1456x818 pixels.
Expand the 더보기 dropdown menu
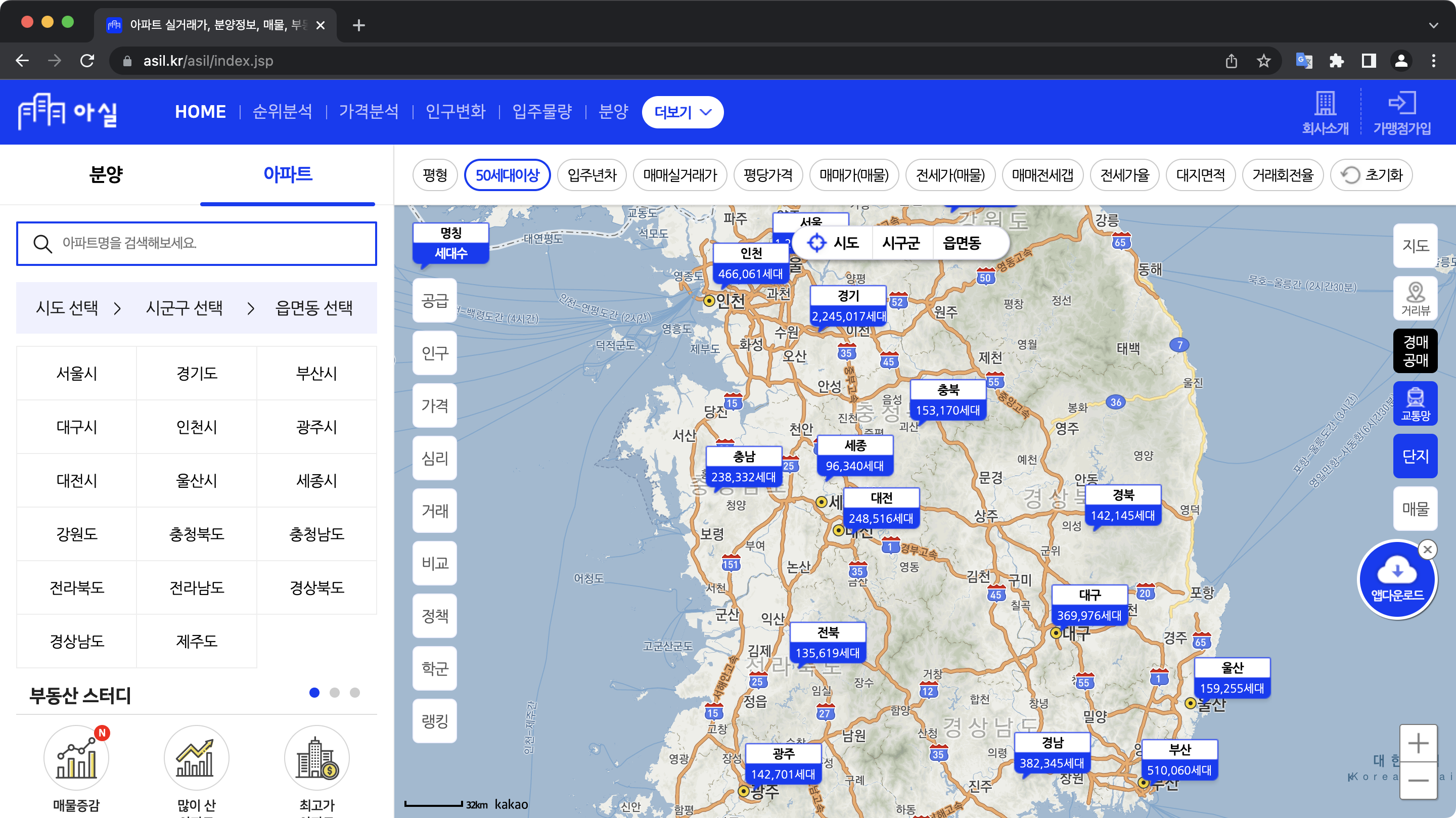(x=682, y=112)
